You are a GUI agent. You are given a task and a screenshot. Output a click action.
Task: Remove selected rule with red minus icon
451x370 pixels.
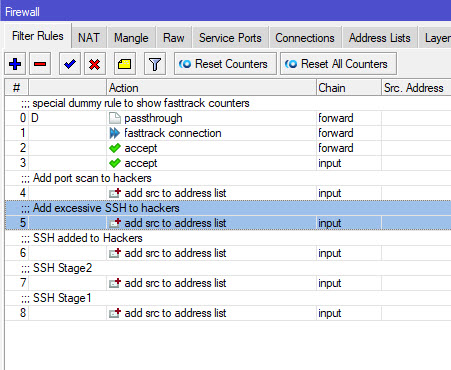(x=40, y=64)
